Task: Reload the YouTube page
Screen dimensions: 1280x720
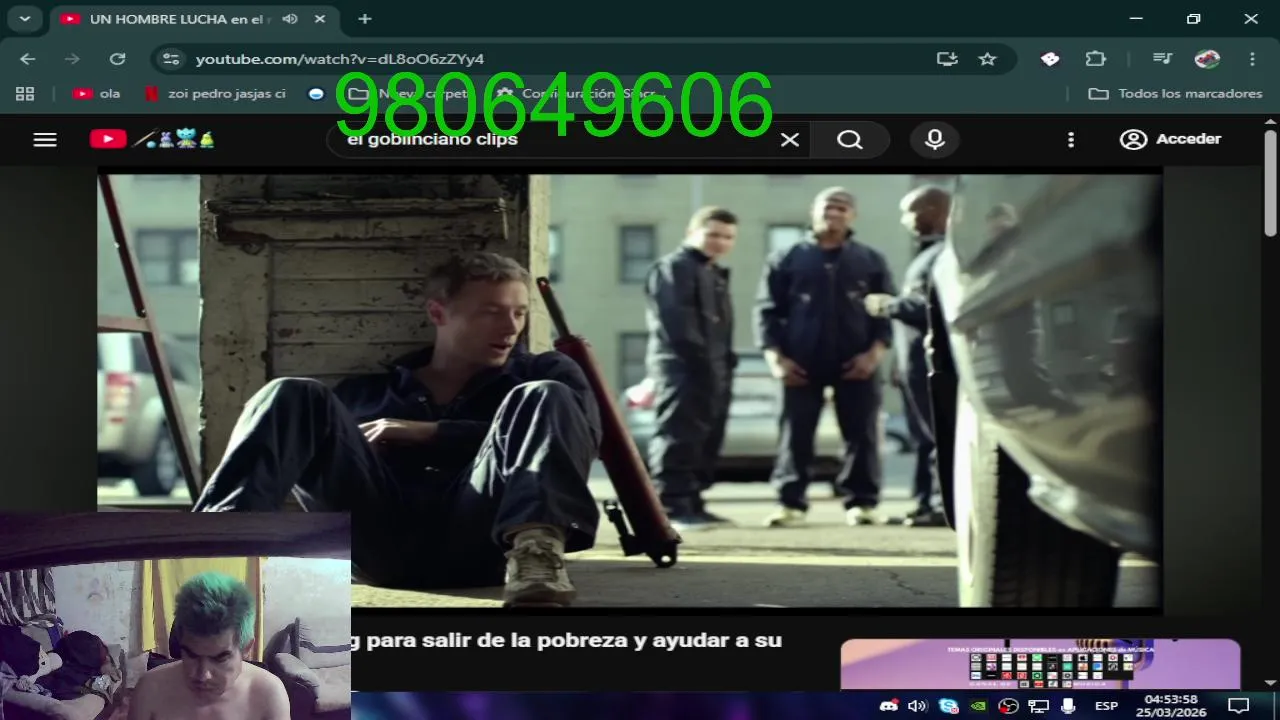Action: 117,59
